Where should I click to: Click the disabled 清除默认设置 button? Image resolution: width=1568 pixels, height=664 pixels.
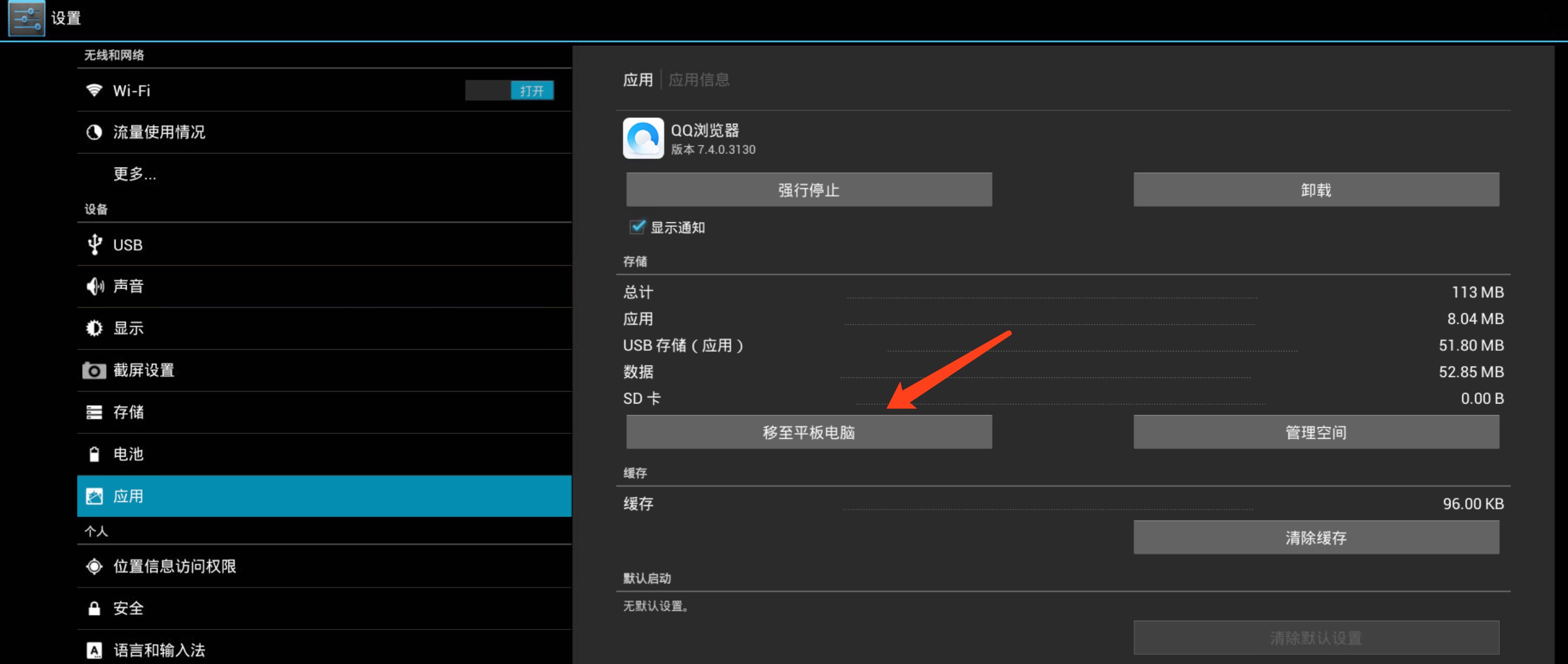point(1316,638)
